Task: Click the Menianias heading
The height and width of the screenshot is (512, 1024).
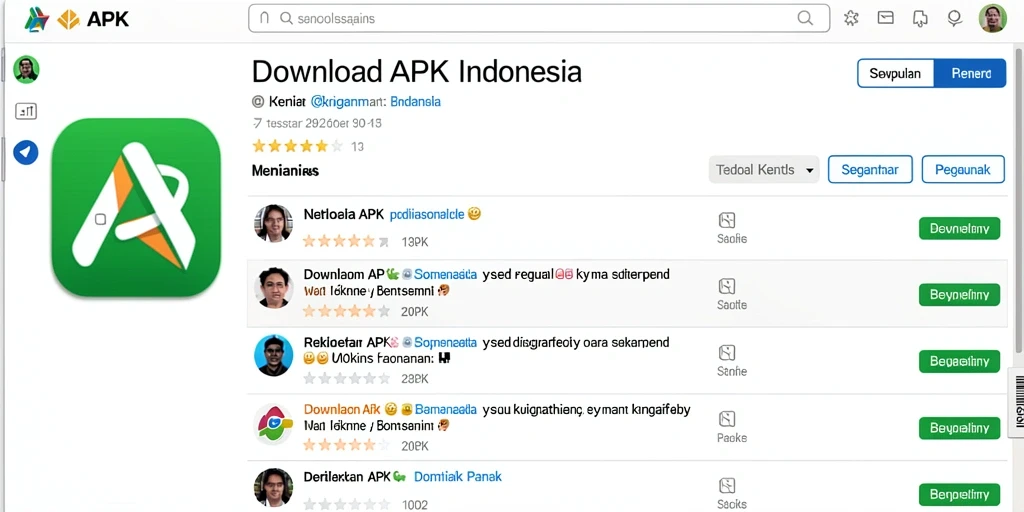Action: [x=285, y=171]
